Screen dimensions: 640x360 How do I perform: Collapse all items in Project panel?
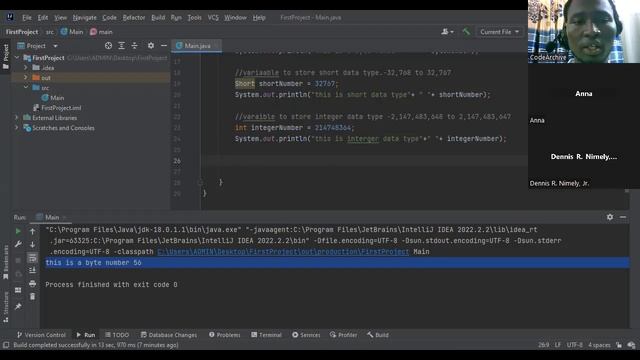pyautogui.click(x=135, y=46)
